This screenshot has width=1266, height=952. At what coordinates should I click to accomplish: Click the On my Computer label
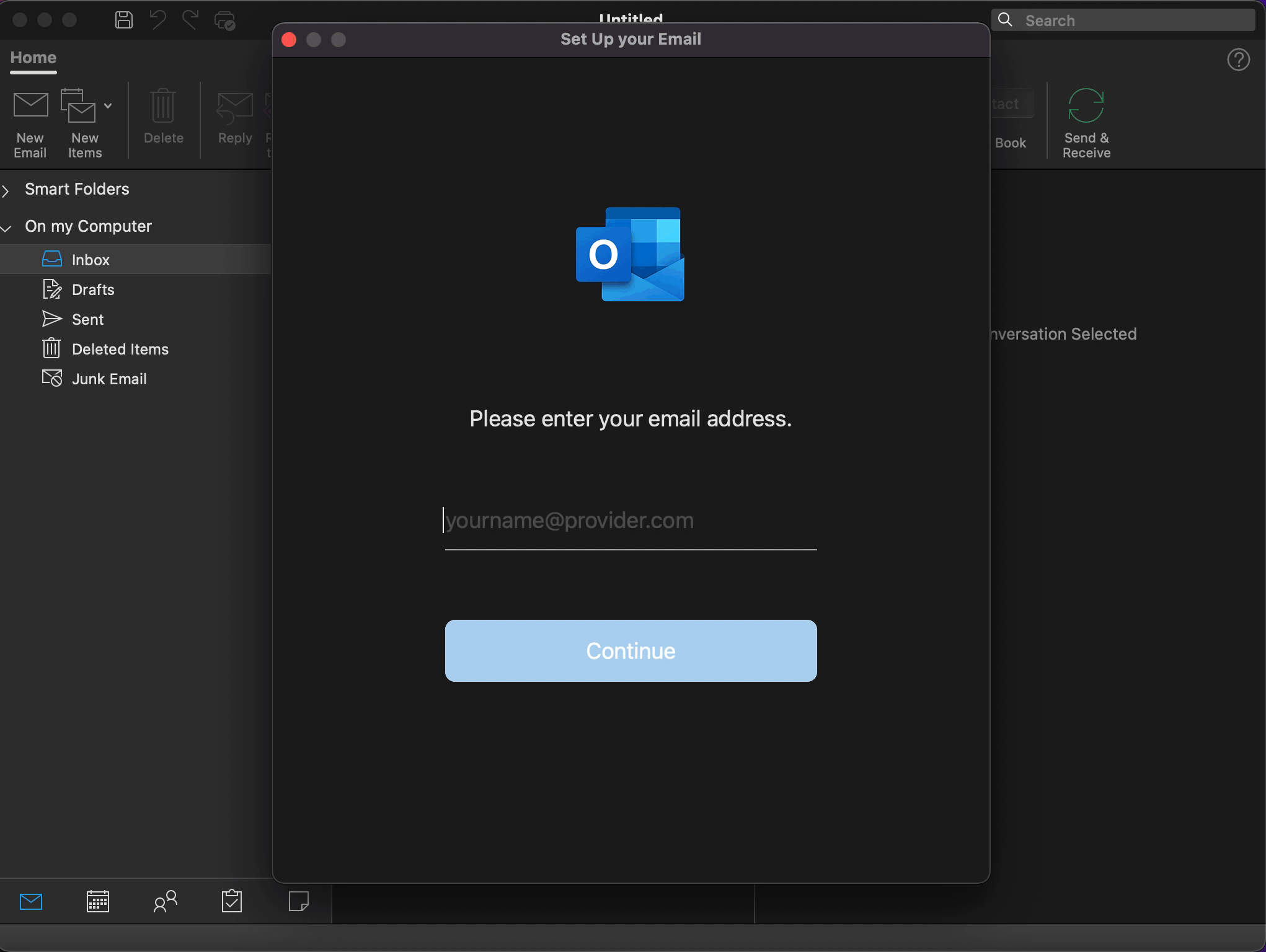pos(88,226)
